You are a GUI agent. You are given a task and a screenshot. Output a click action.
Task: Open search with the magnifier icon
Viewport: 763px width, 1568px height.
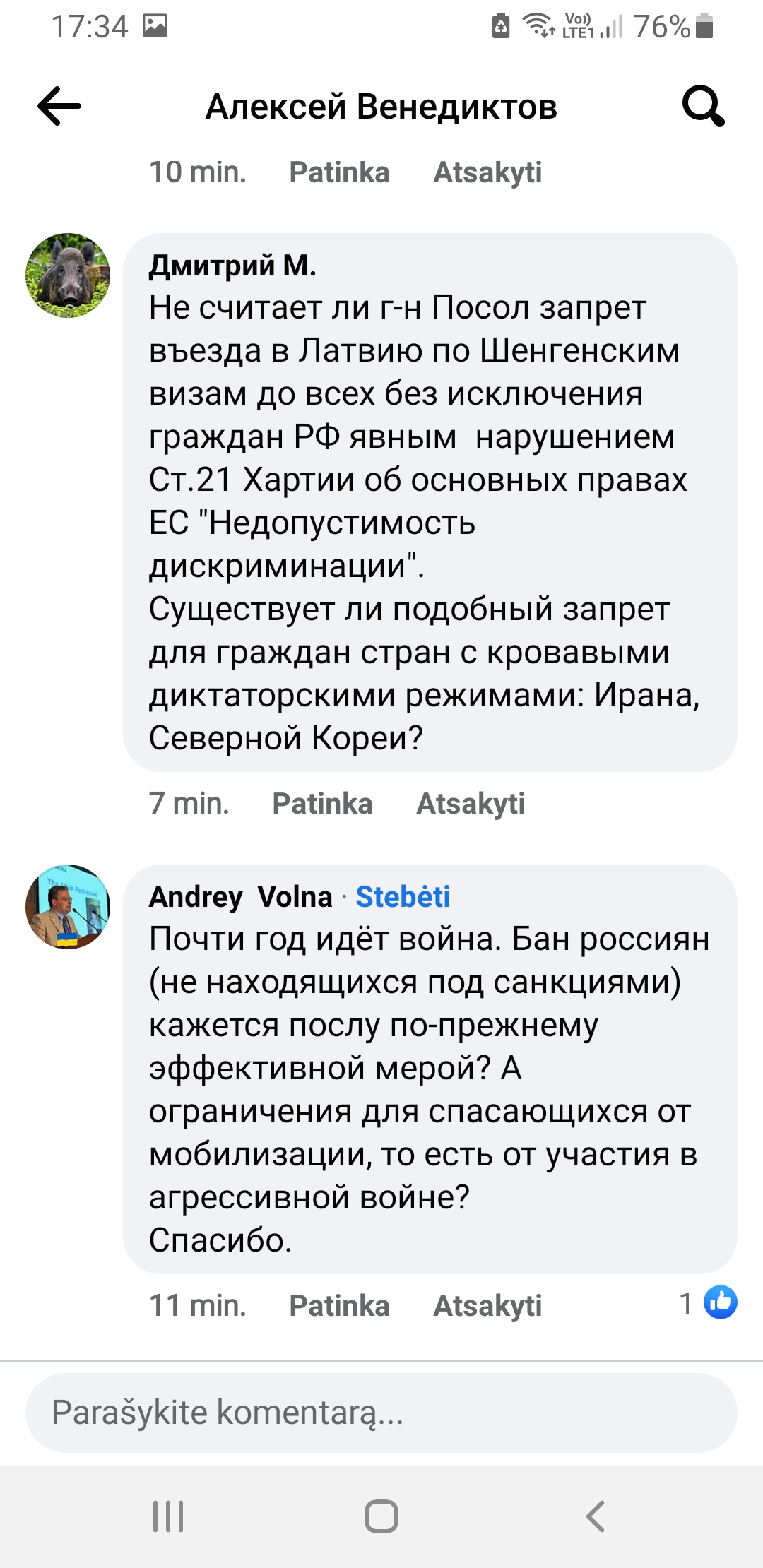click(703, 106)
